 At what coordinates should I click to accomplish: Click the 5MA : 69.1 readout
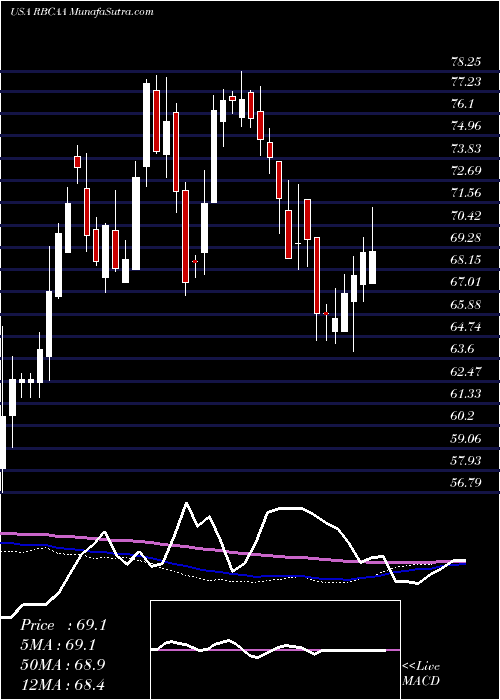pyautogui.click(x=58, y=645)
